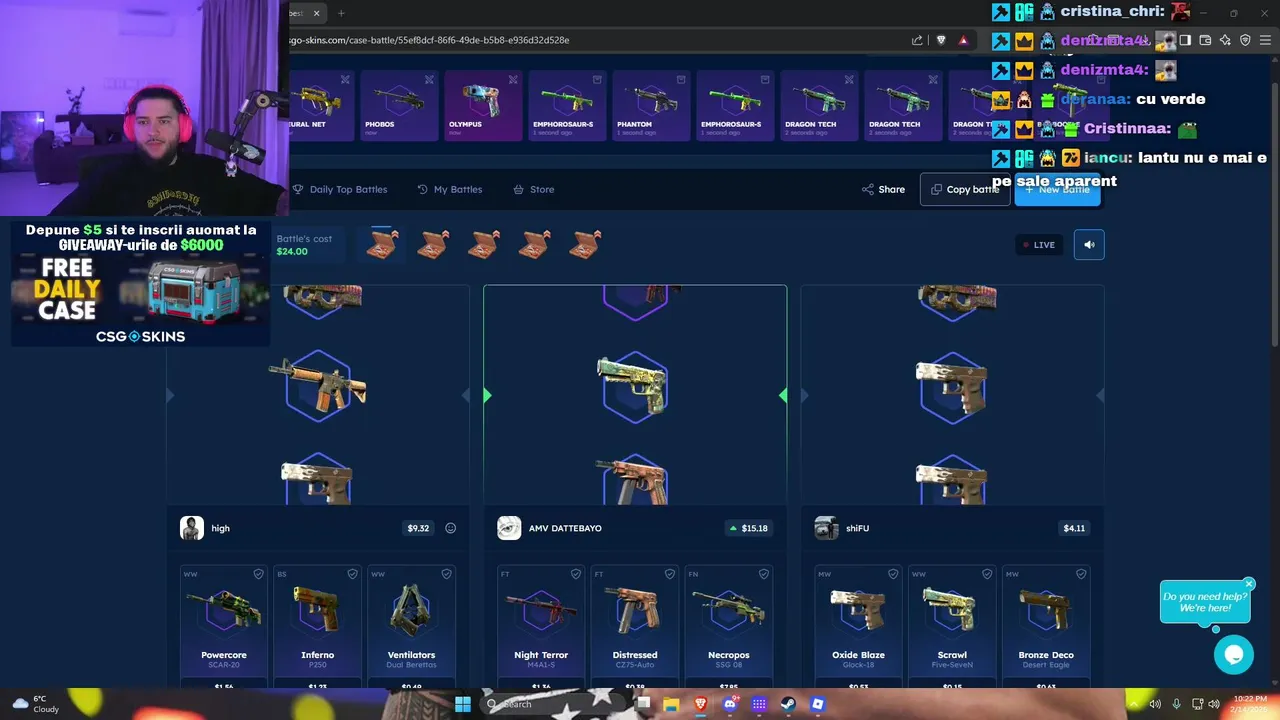The image size is (1280, 720).
Task: Click the Battle's cost $24.00 label
Action: click(x=304, y=245)
